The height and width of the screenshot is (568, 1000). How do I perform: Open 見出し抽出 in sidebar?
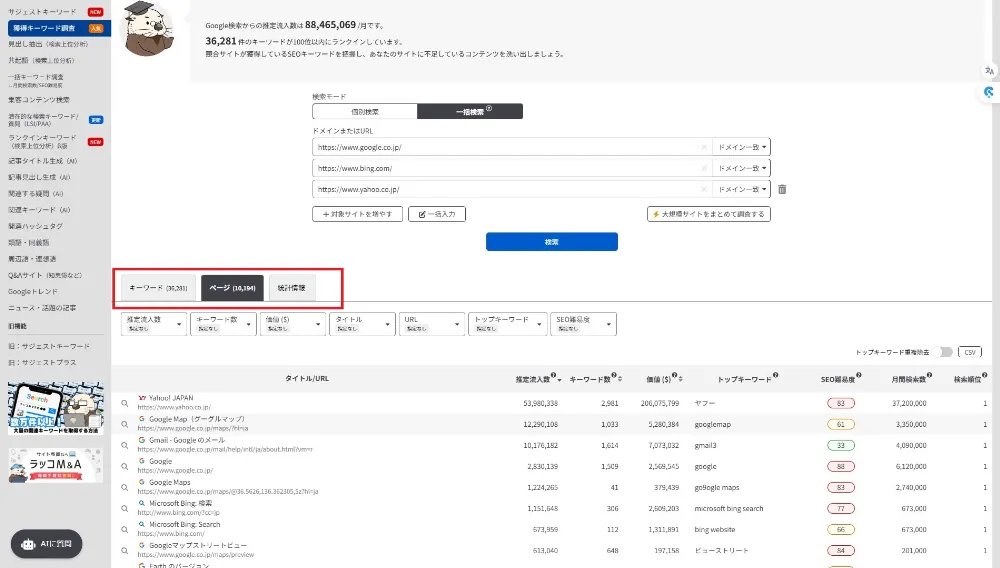coord(48,44)
